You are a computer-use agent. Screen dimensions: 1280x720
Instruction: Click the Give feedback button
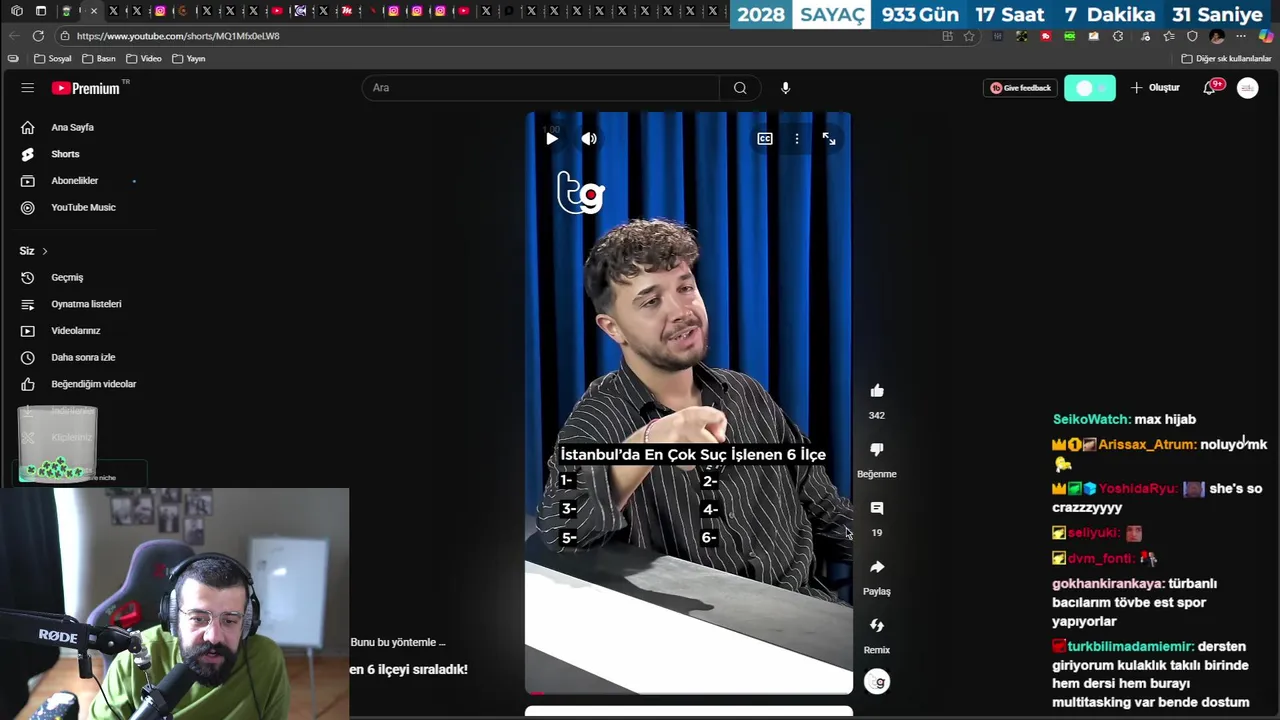(1020, 88)
